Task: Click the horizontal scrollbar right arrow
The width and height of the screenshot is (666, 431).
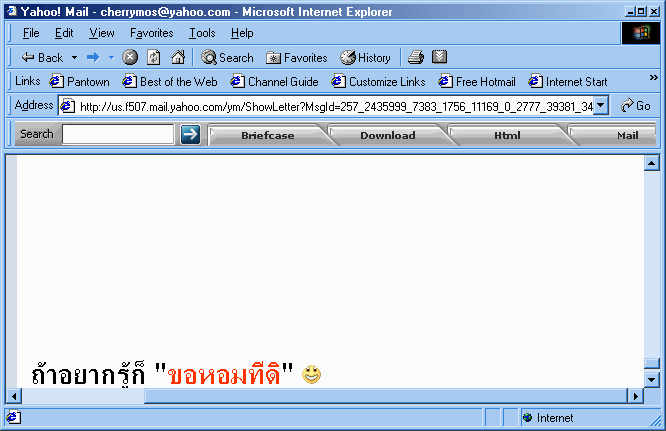Action: 635,396
